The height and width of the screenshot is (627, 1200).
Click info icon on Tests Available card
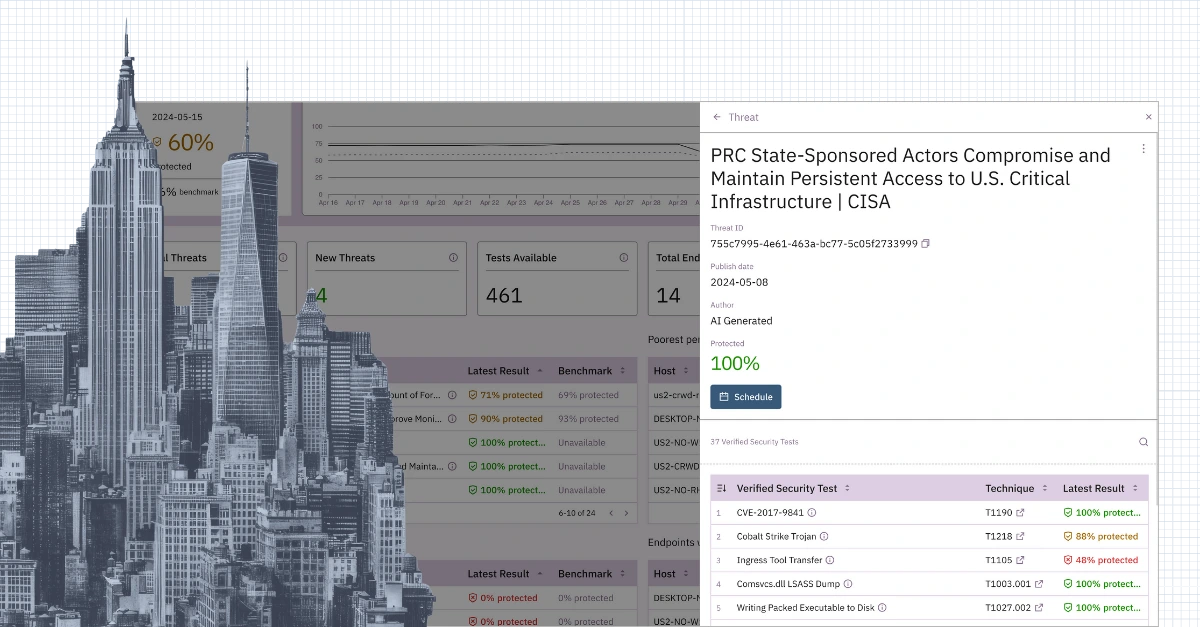(624, 258)
